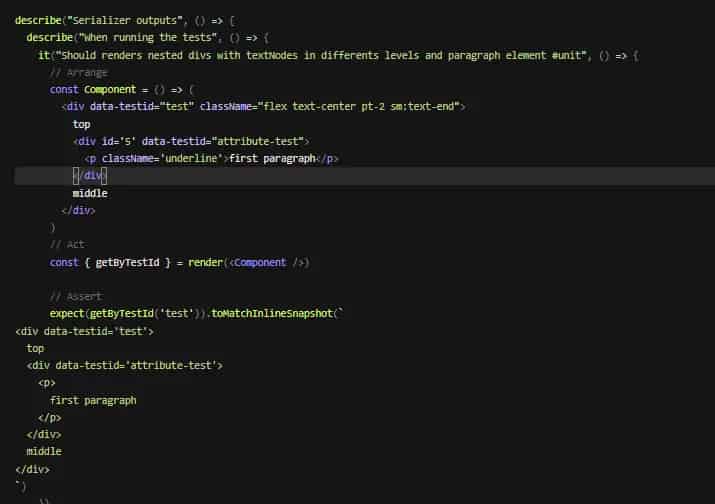Viewport: 715px width, 504px height.
Task: Click the "// Act" comment
Action: pyautogui.click(x=67, y=244)
